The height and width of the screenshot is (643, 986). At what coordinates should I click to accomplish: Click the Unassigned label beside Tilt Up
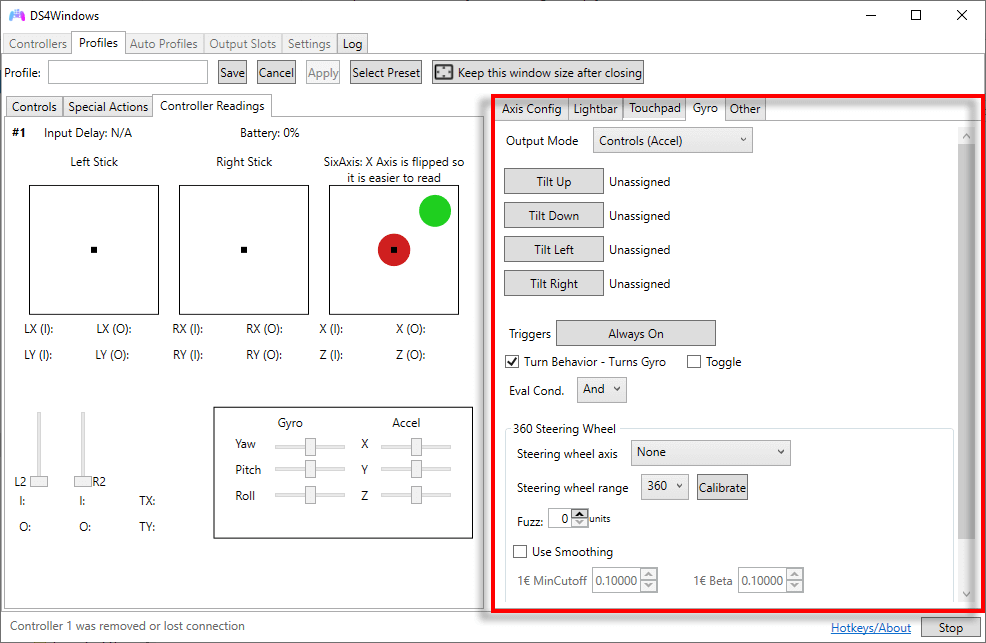tap(640, 182)
